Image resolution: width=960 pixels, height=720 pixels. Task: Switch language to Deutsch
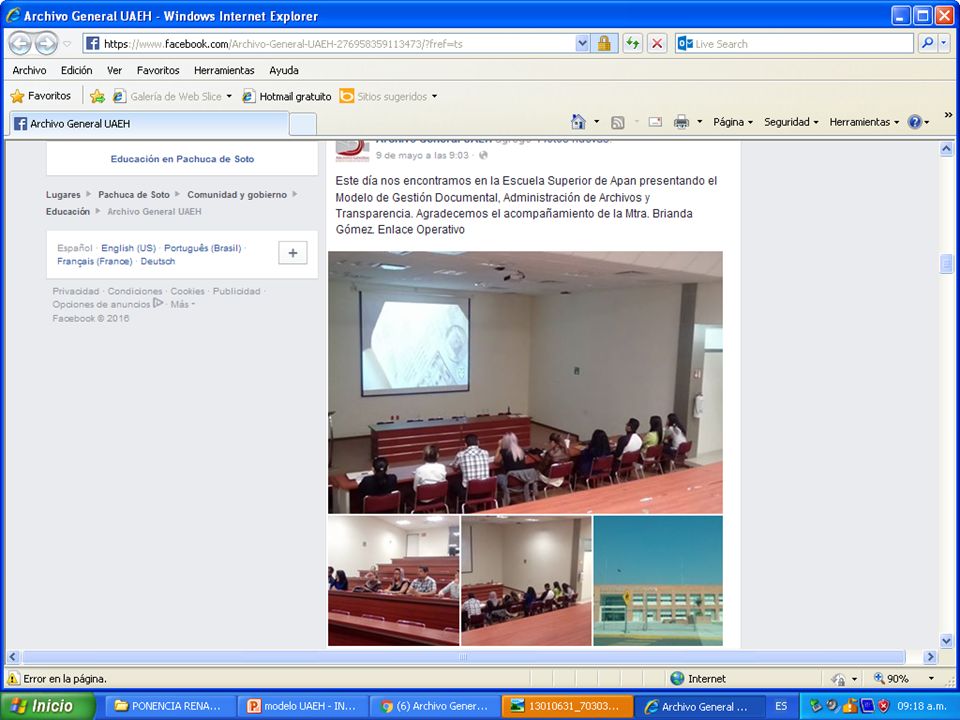(x=158, y=261)
